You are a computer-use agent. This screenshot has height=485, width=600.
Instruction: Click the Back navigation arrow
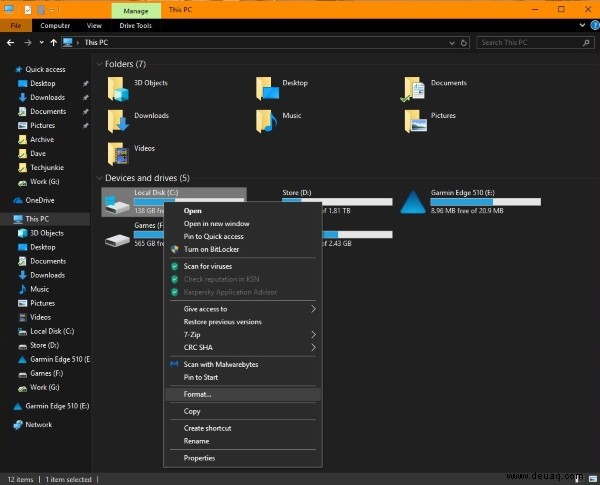click(10, 42)
